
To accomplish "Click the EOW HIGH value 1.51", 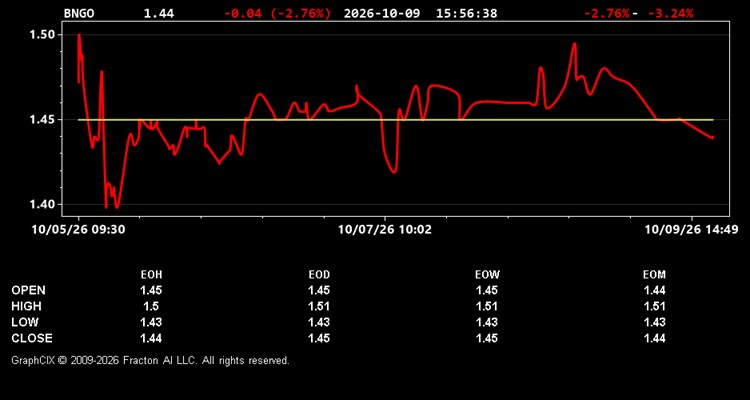I will (x=487, y=306).
